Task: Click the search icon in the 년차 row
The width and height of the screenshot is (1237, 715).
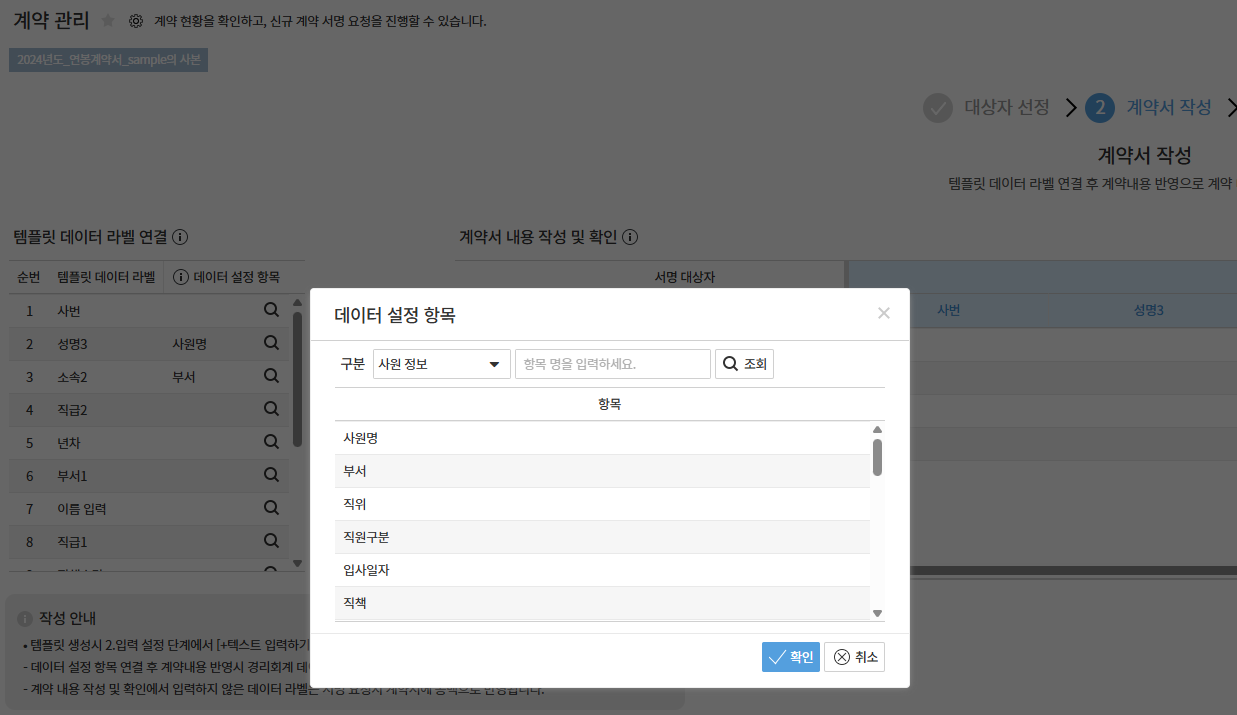Action: (271, 442)
